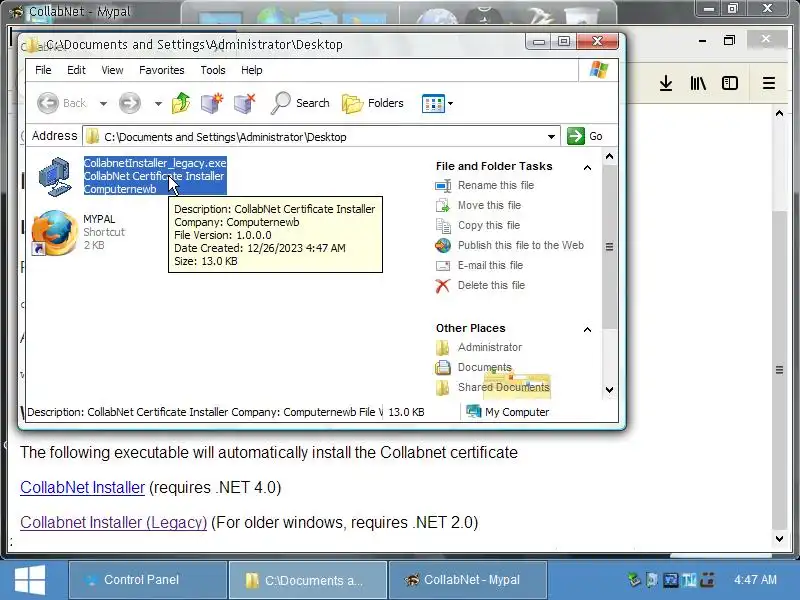
Task: Open the Back history dropdown arrow
Action: pos(103,104)
